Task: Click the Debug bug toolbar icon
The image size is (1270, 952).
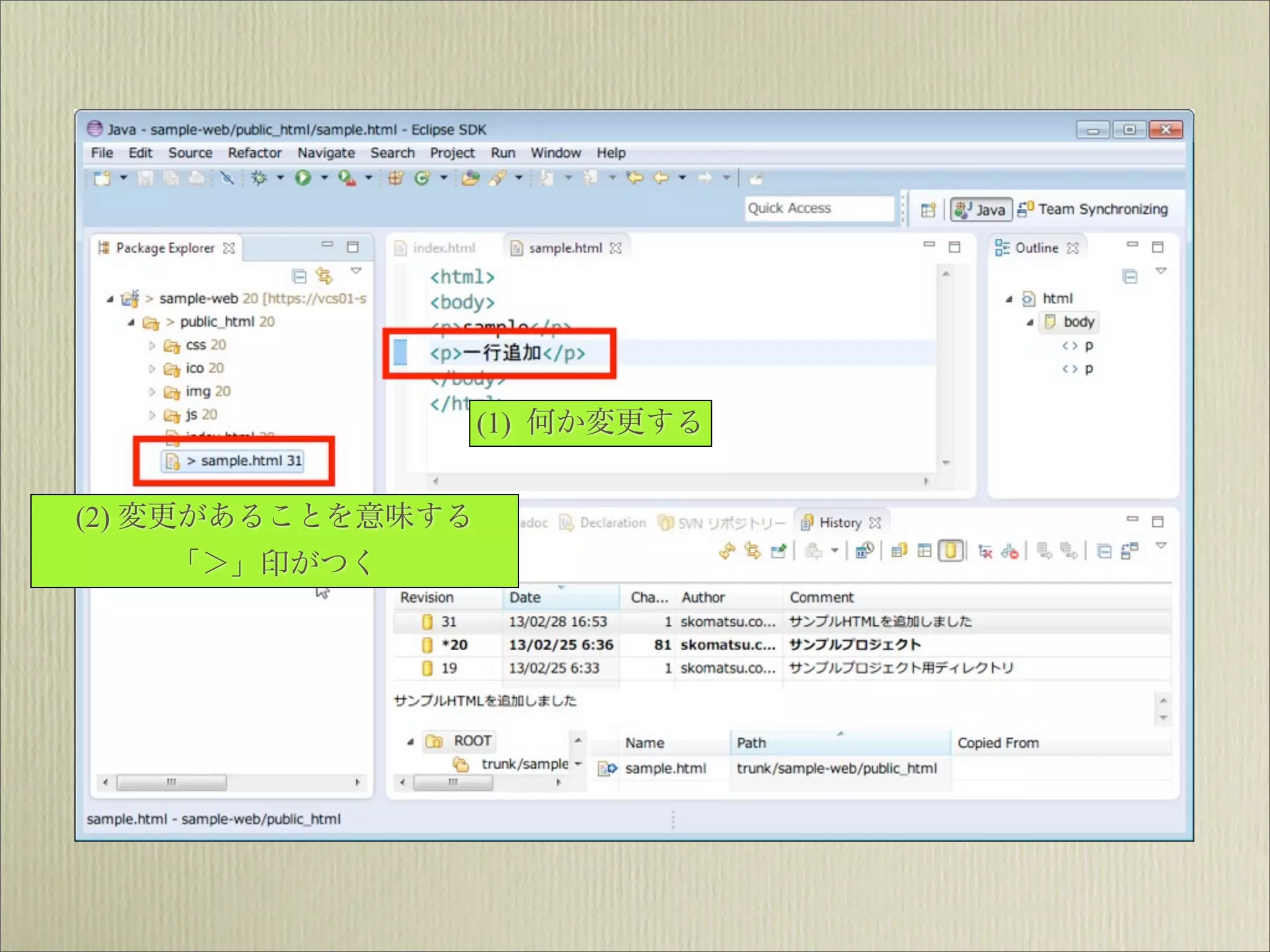Action: coord(259,178)
